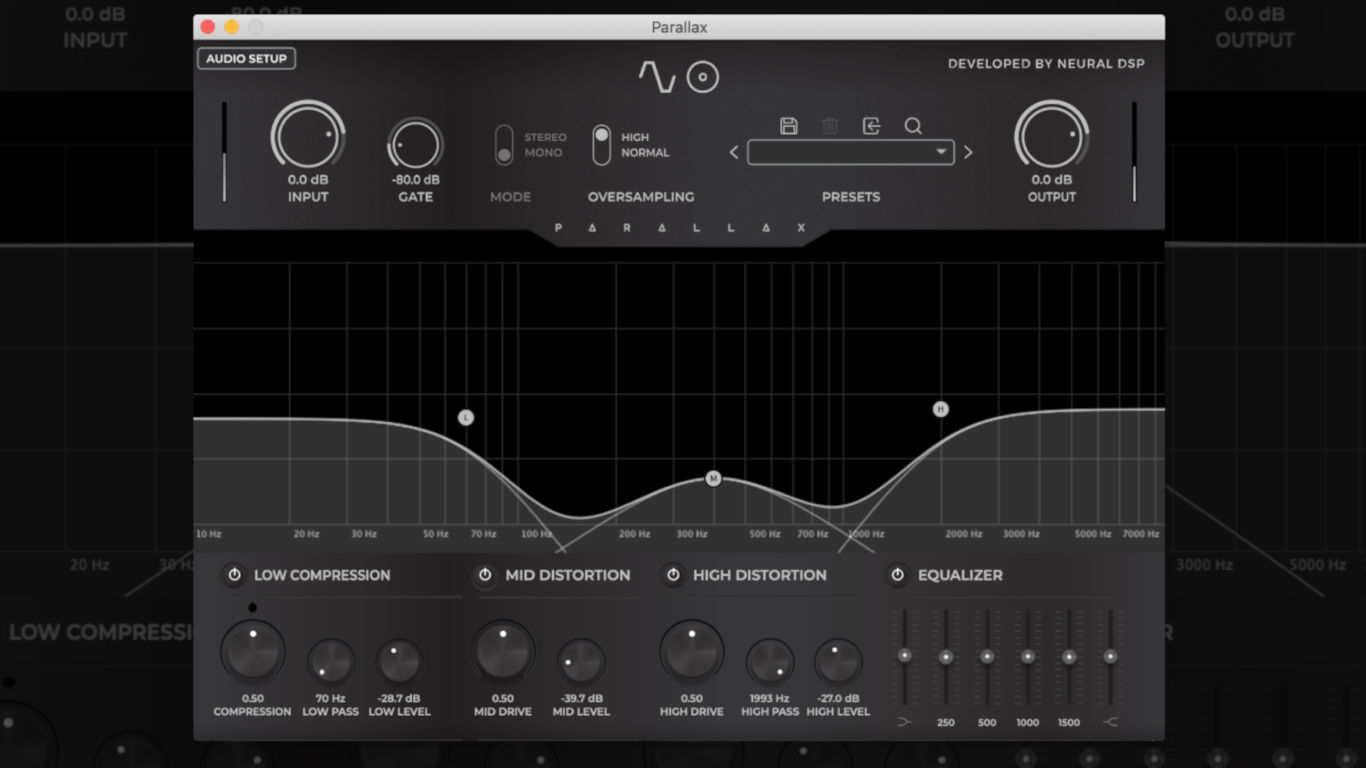Save preset with the floppy disk icon
This screenshot has width=1366, height=768.
[x=789, y=126]
